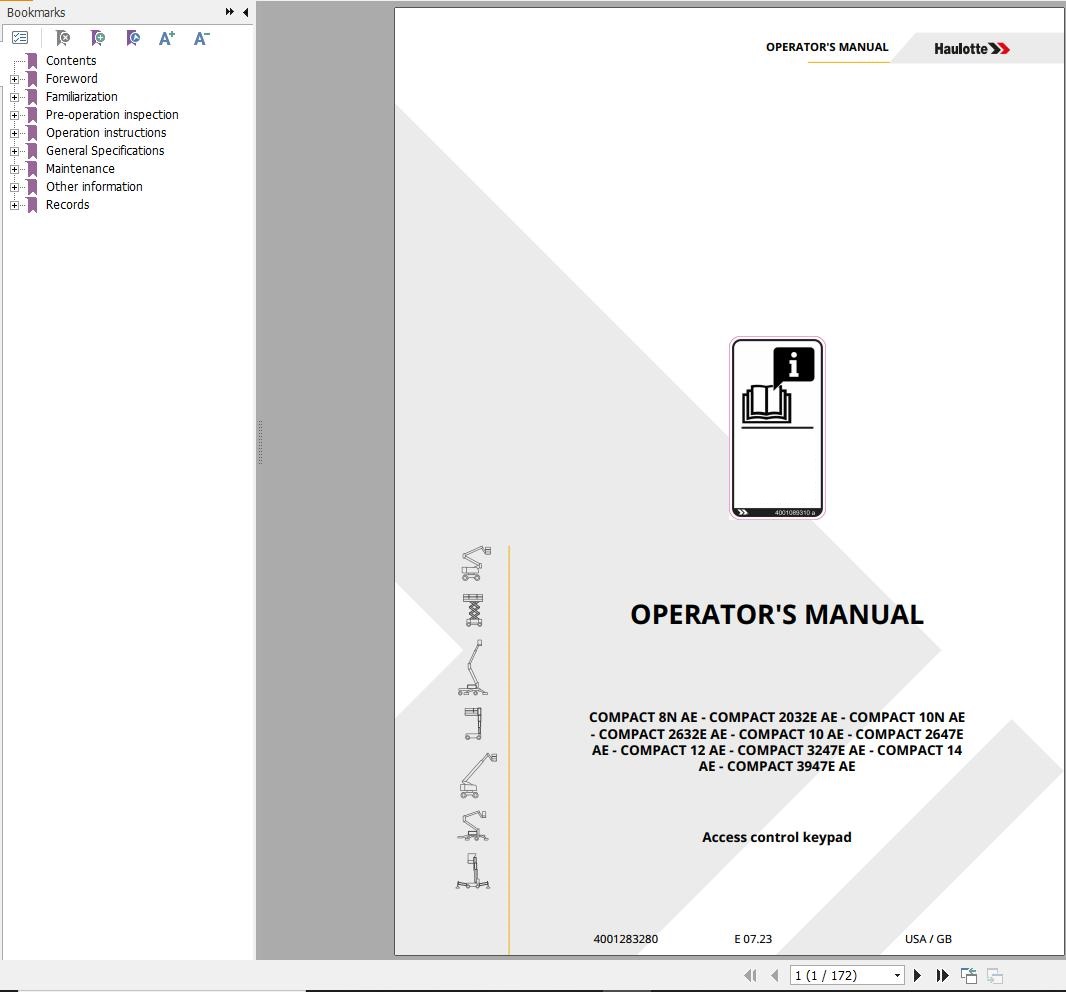
Task: Click the Access control keypad text
Action: 776,837
